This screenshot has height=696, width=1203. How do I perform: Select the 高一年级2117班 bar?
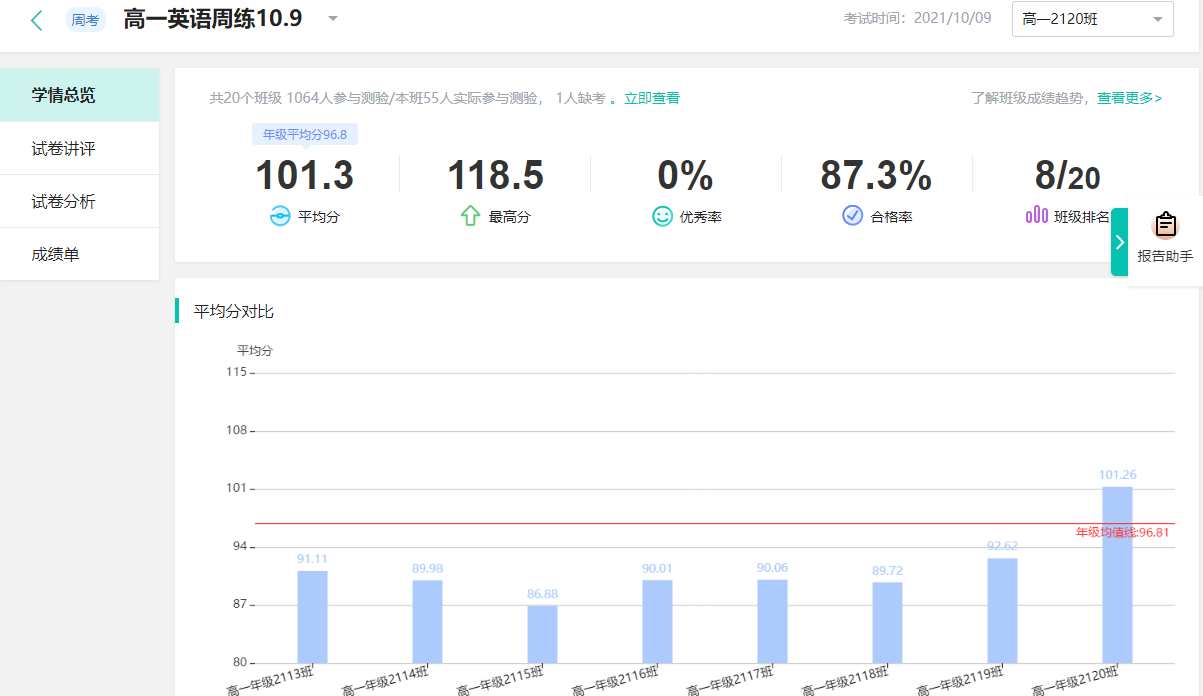point(772,621)
